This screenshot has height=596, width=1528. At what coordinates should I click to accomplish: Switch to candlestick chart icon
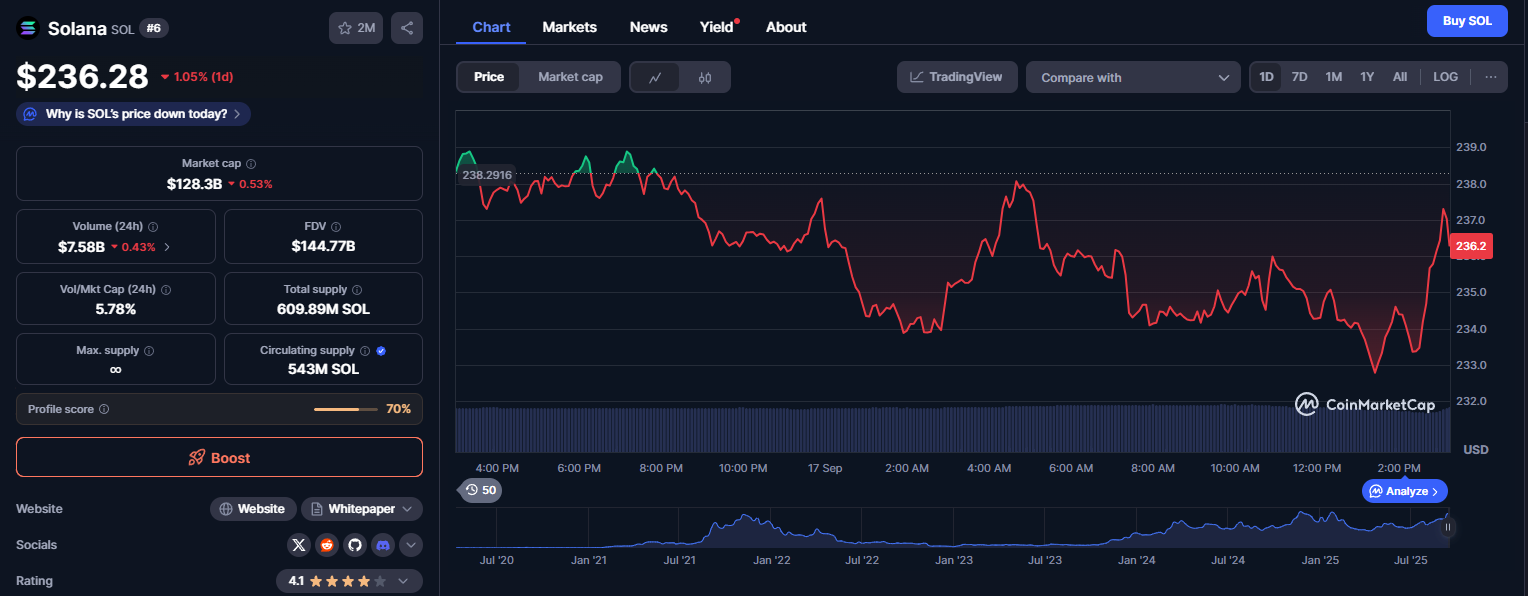[705, 77]
